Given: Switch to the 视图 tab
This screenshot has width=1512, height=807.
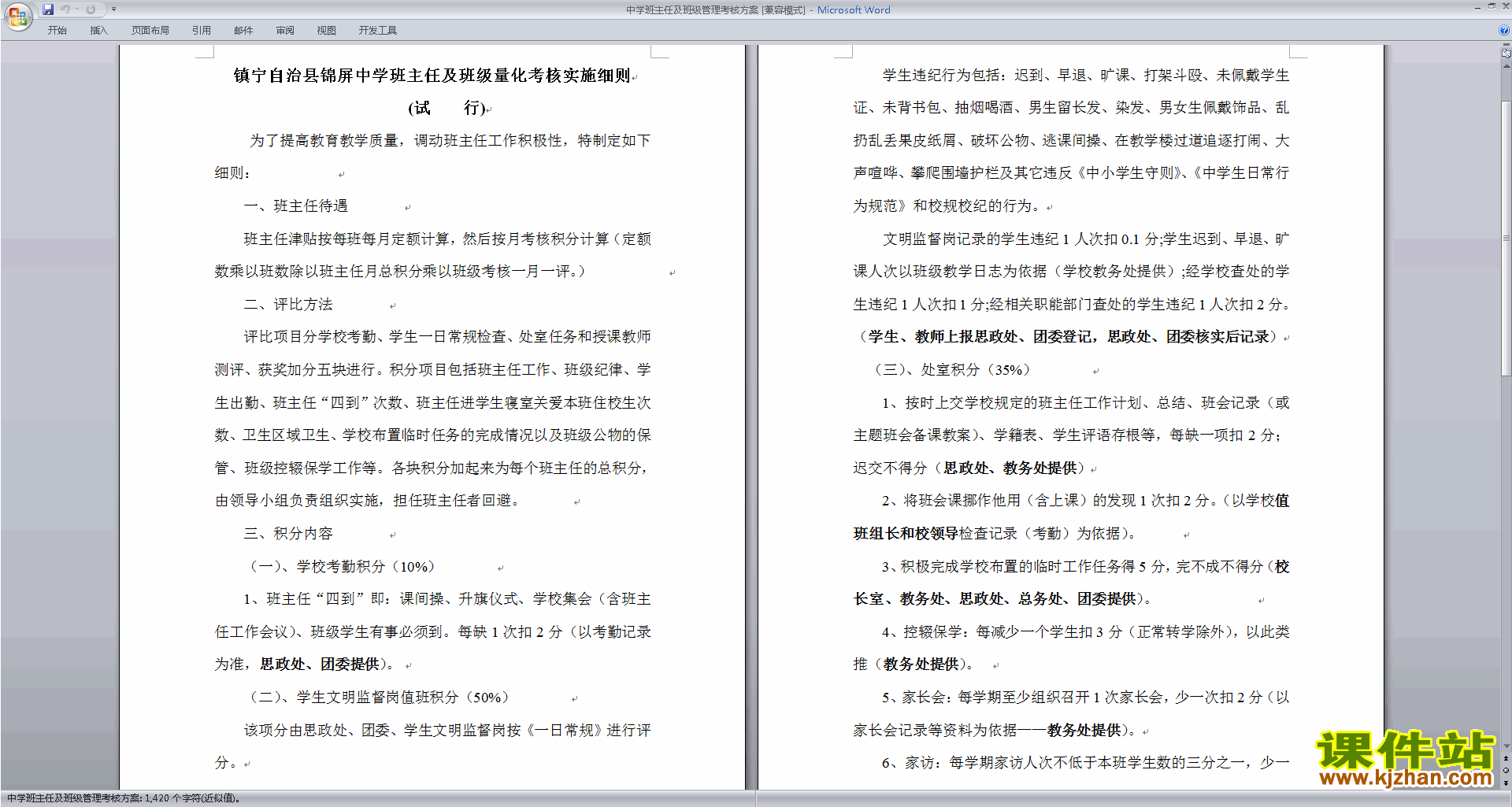Looking at the screenshot, I should 326,30.
